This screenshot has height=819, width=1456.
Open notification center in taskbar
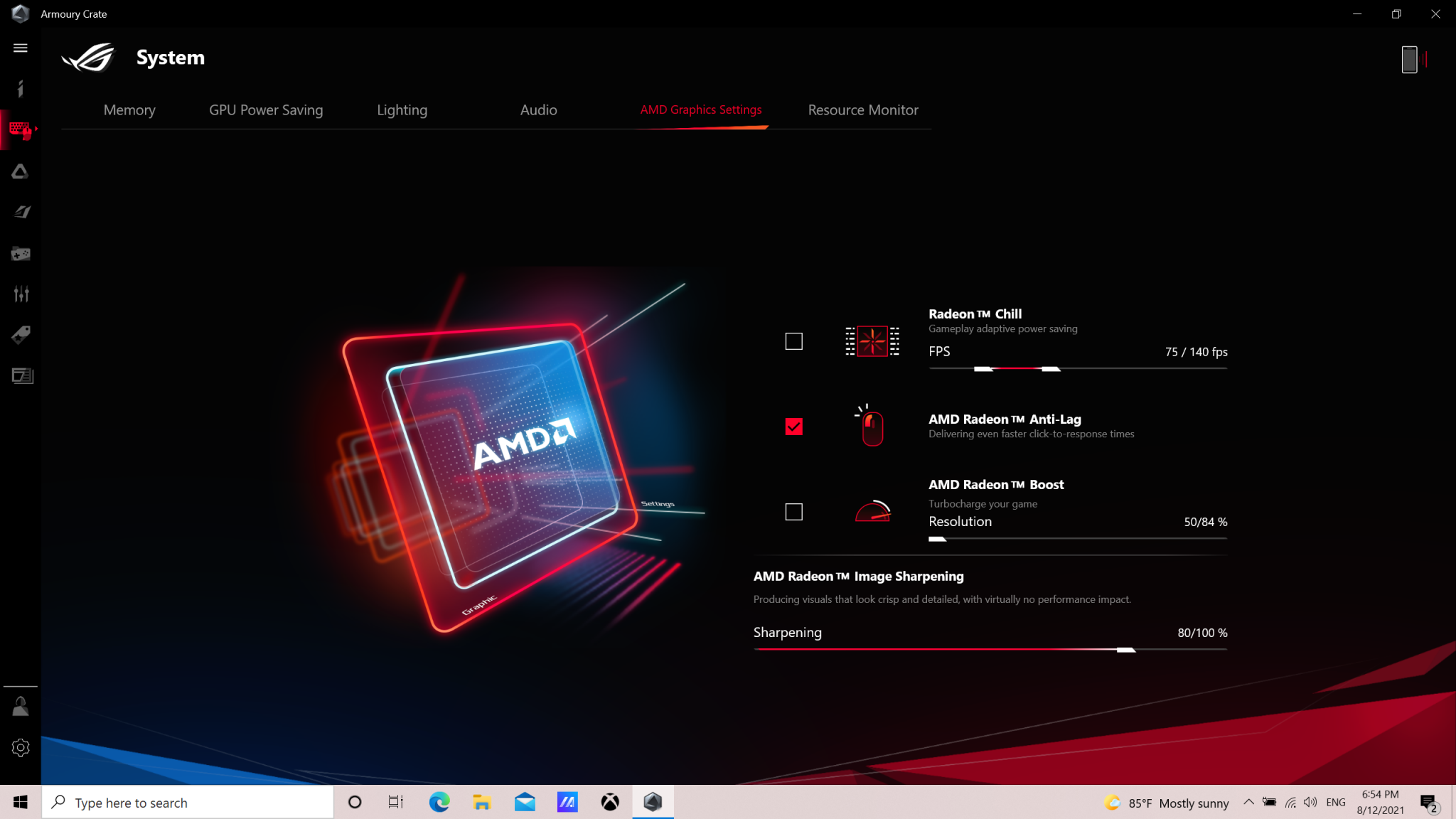click(x=1429, y=803)
